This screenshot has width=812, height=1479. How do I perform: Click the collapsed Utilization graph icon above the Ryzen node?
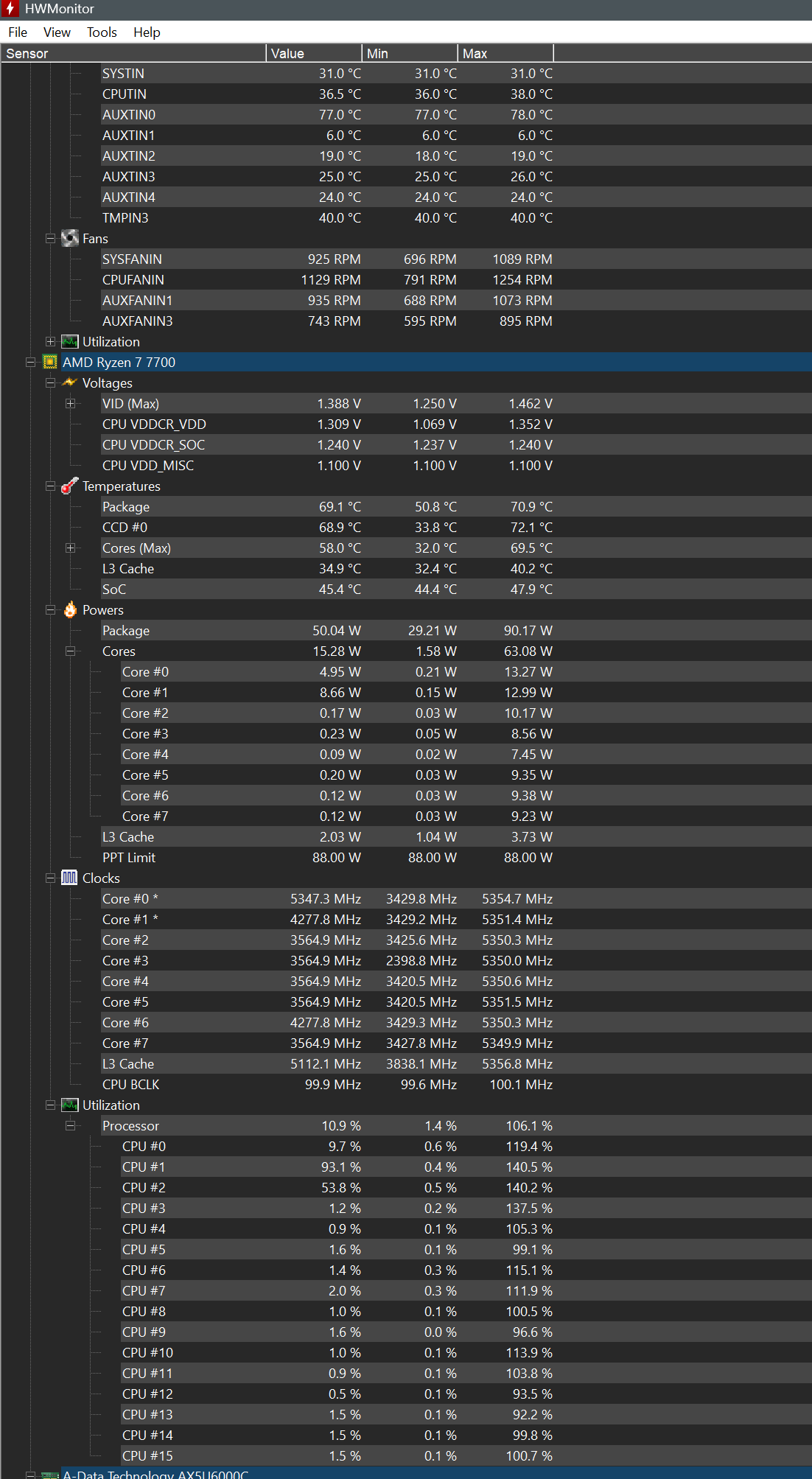click(x=70, y=341)
